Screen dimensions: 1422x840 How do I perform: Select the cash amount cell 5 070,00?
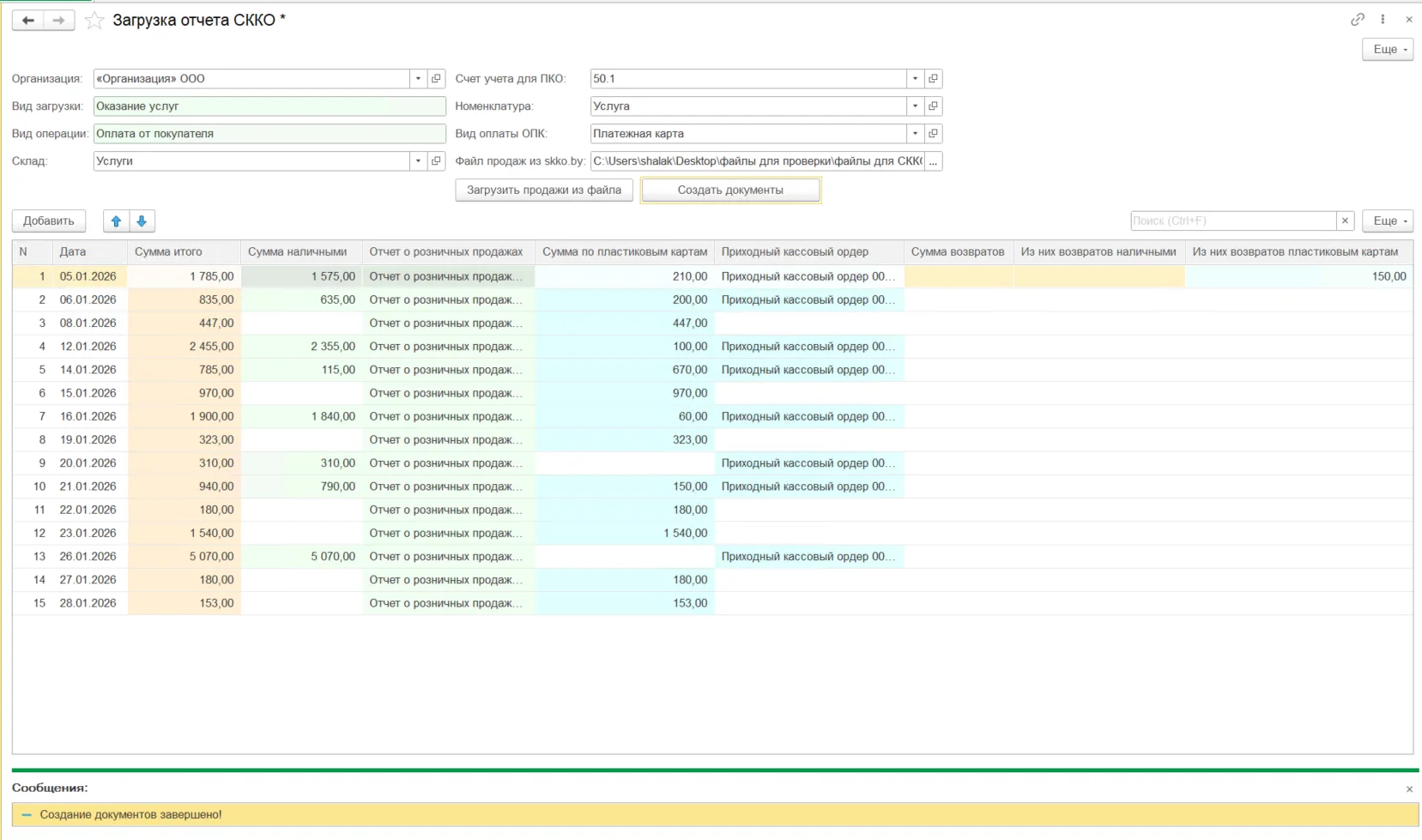301,556
